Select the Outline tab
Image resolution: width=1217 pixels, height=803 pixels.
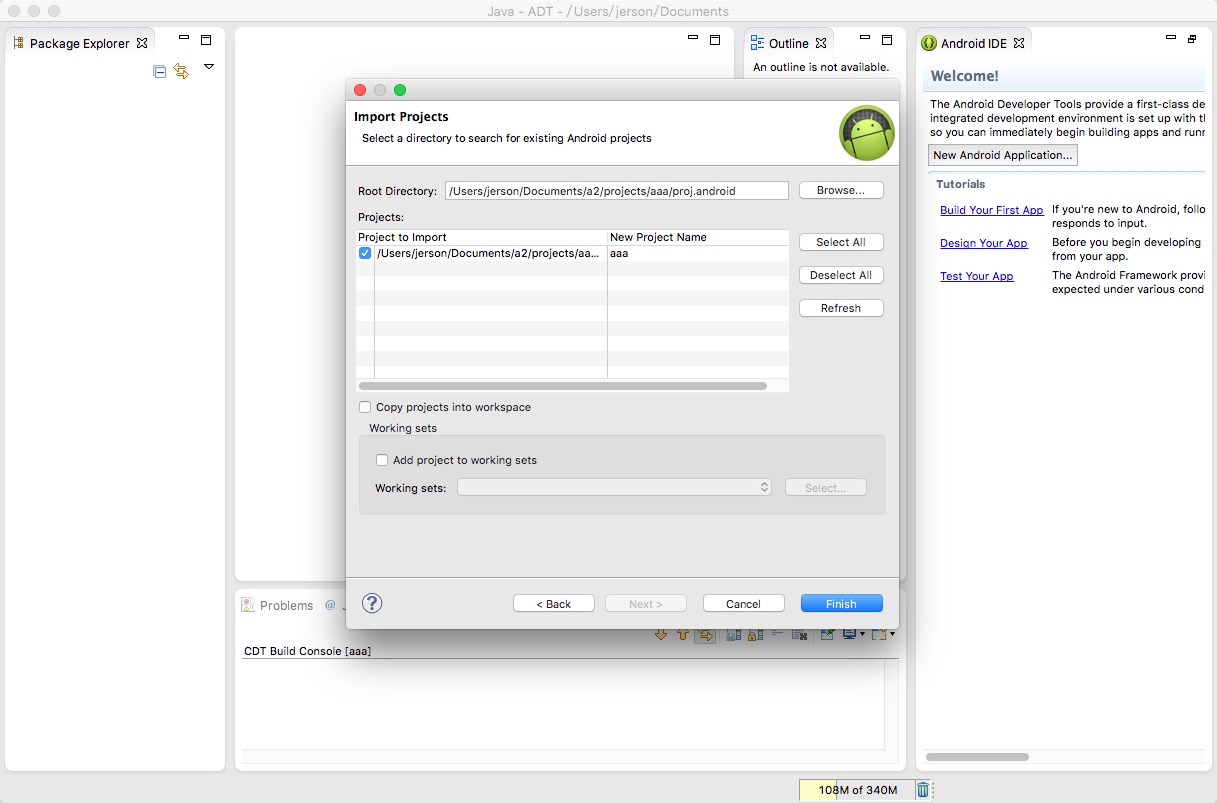coord(788,43)
